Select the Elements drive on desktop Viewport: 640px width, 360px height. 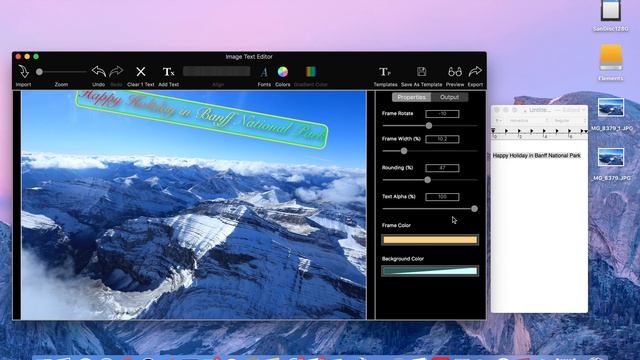[x=611, y=58]
